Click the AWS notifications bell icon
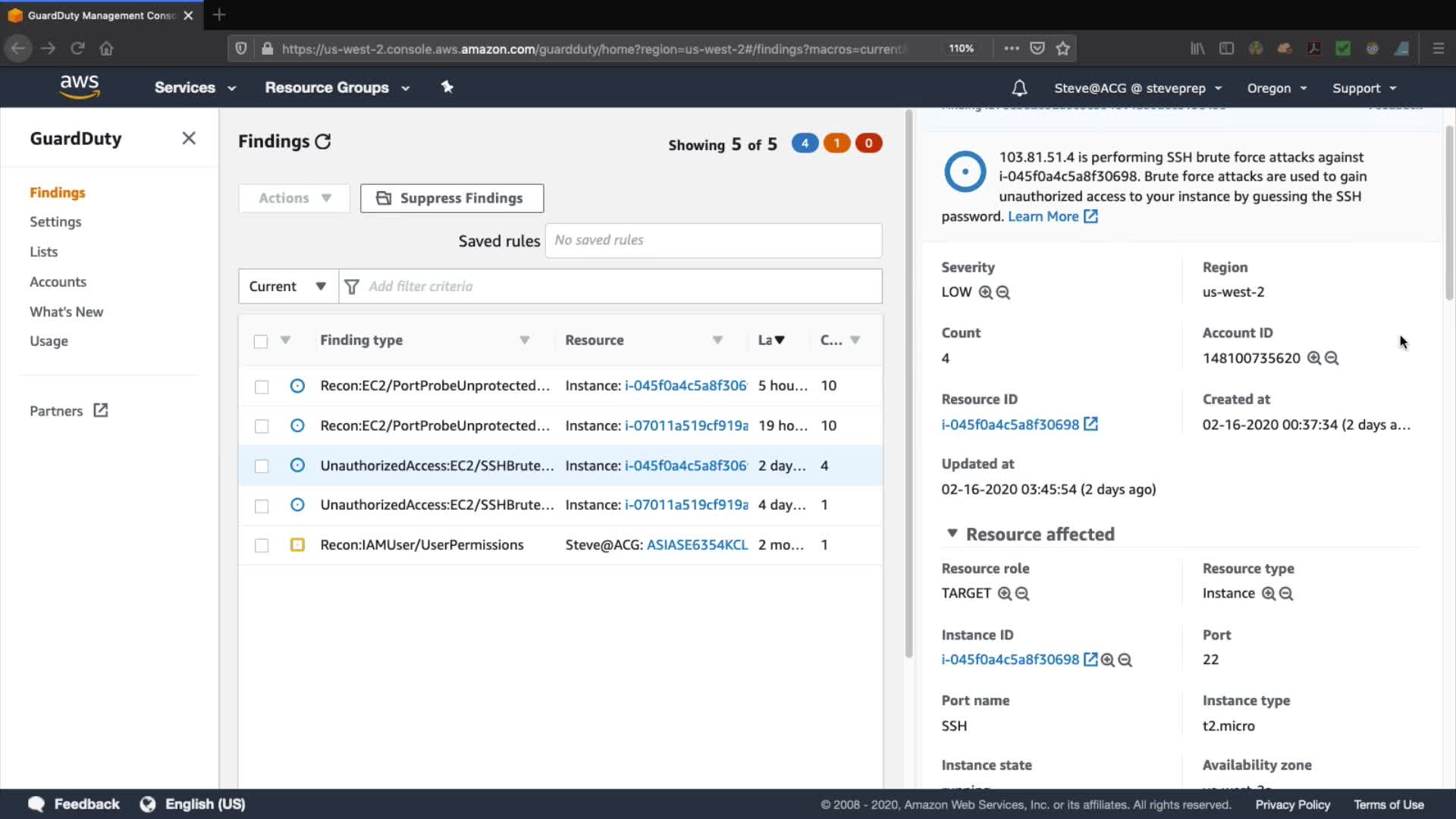The width and height of the screenshot is (1456, 819). (x=1019, y=88)
